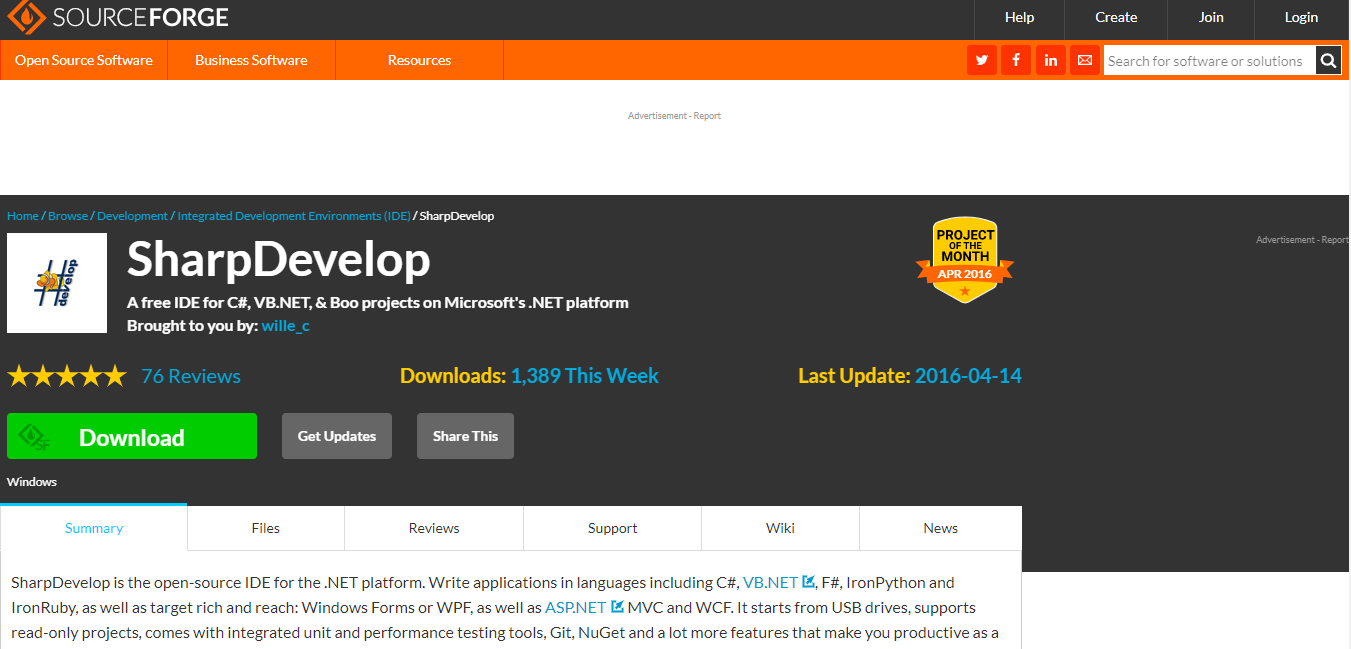Open the SourceForge LinkedIn page
Image resolution: width=1351 pixels, height=649 pixels.
tap(1050, 60)
